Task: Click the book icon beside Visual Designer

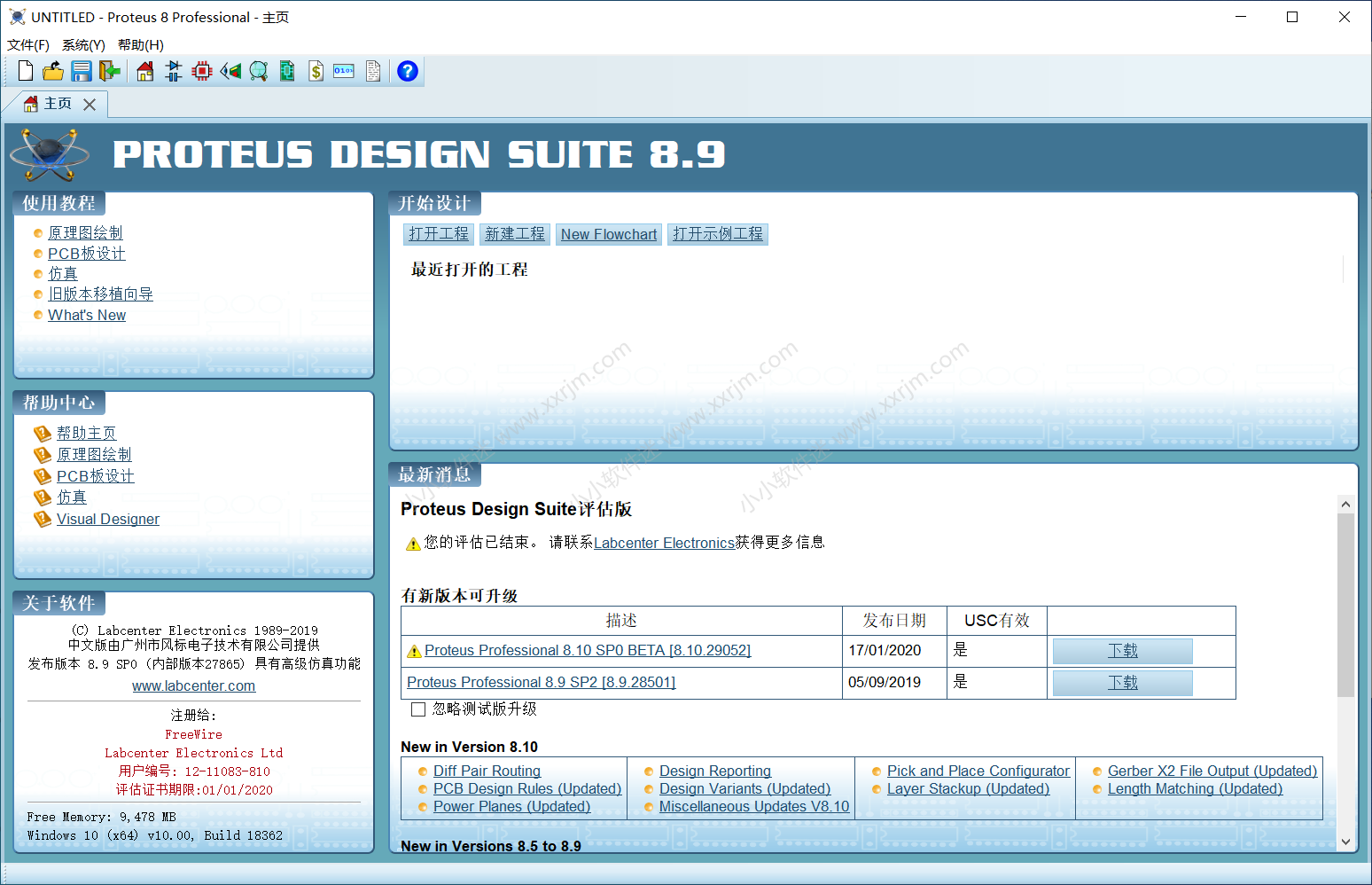Action: click(x=43, y=519)
